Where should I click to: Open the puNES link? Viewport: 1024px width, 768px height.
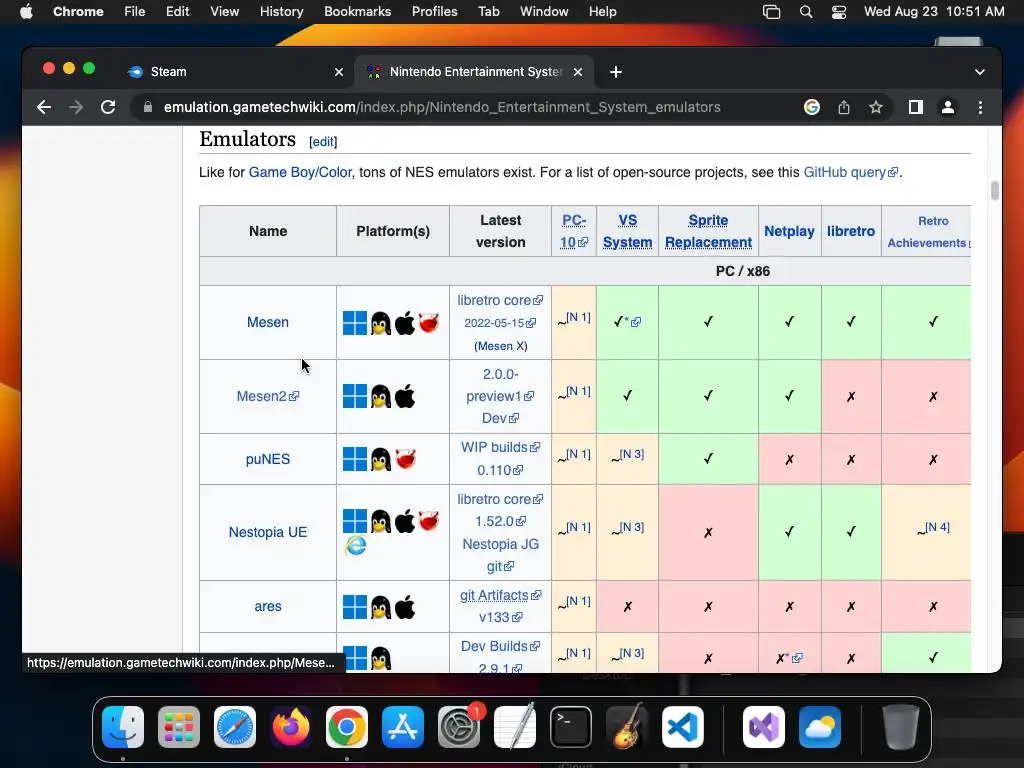[268, 459]
